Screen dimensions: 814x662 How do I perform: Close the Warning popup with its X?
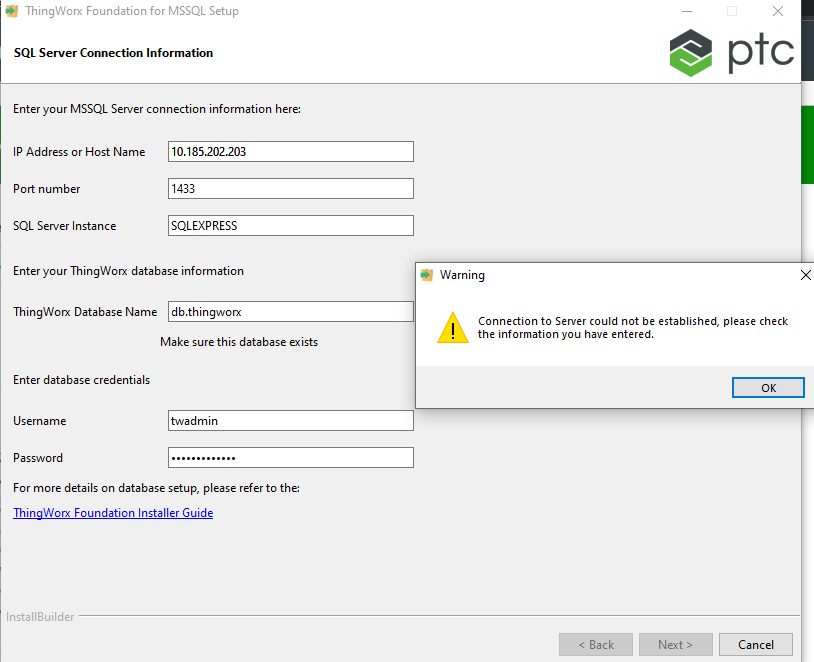(805, 274)
